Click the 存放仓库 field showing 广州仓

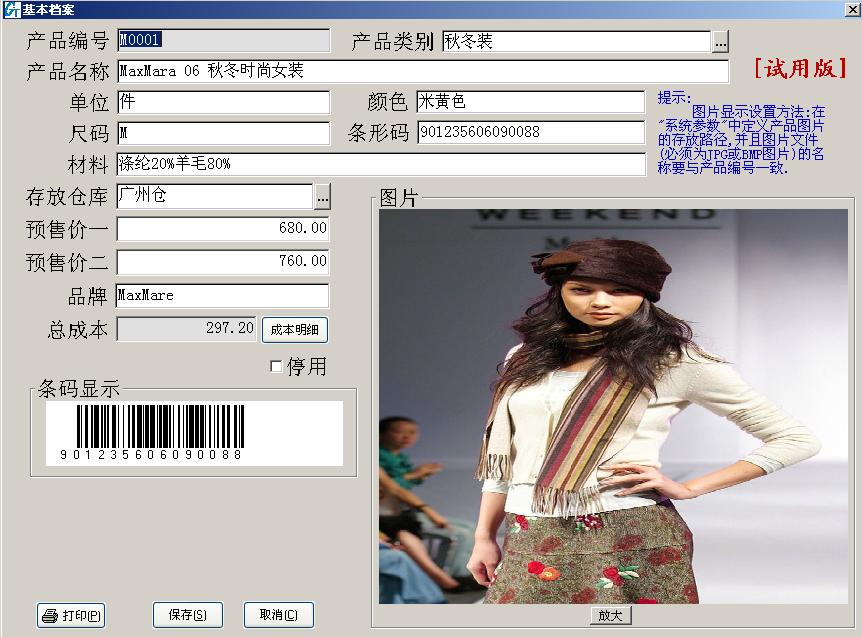click(215, 196)
